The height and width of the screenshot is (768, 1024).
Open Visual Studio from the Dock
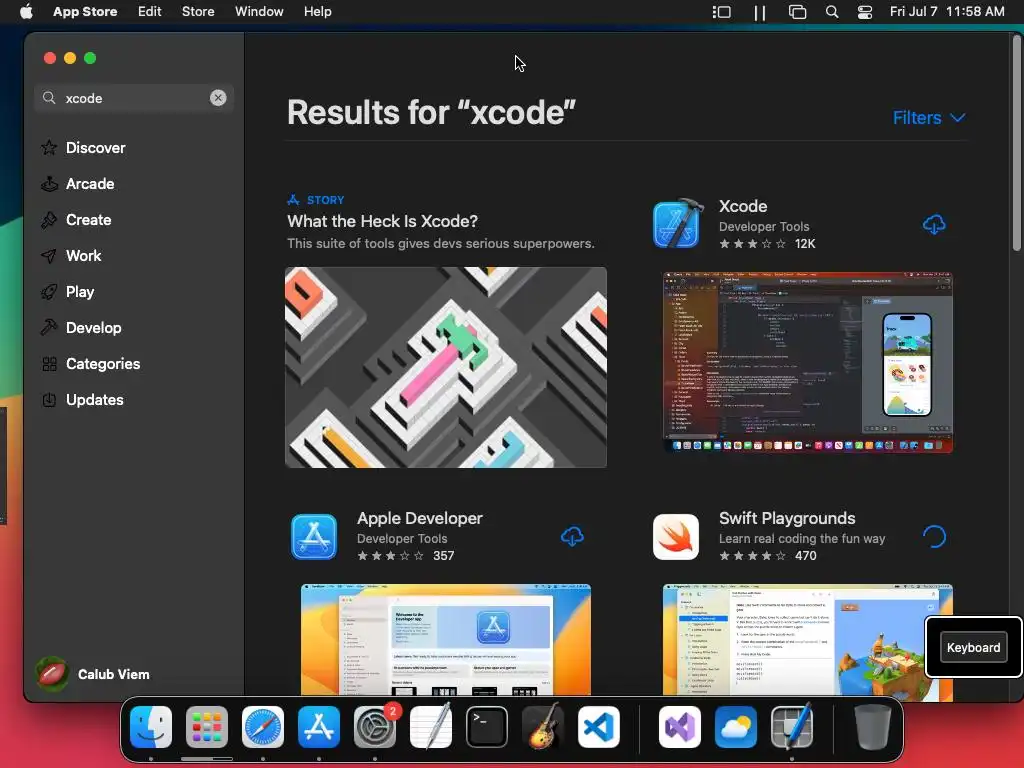[x=680, y=727]
